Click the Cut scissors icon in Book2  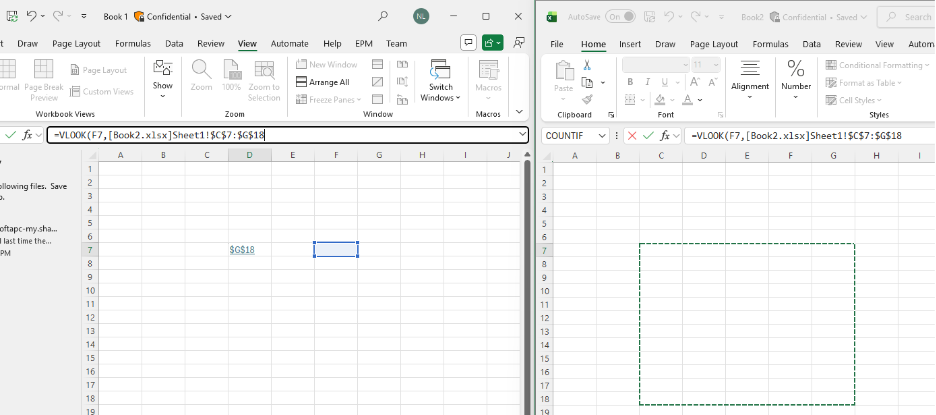(x=587, y=64)
